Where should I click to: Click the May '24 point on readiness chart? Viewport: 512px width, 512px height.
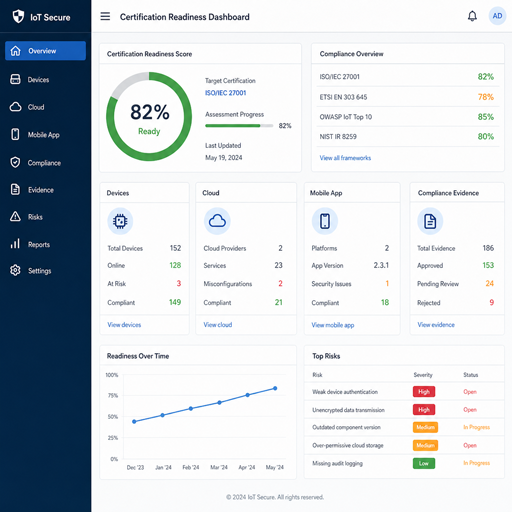tap(275, 388)
